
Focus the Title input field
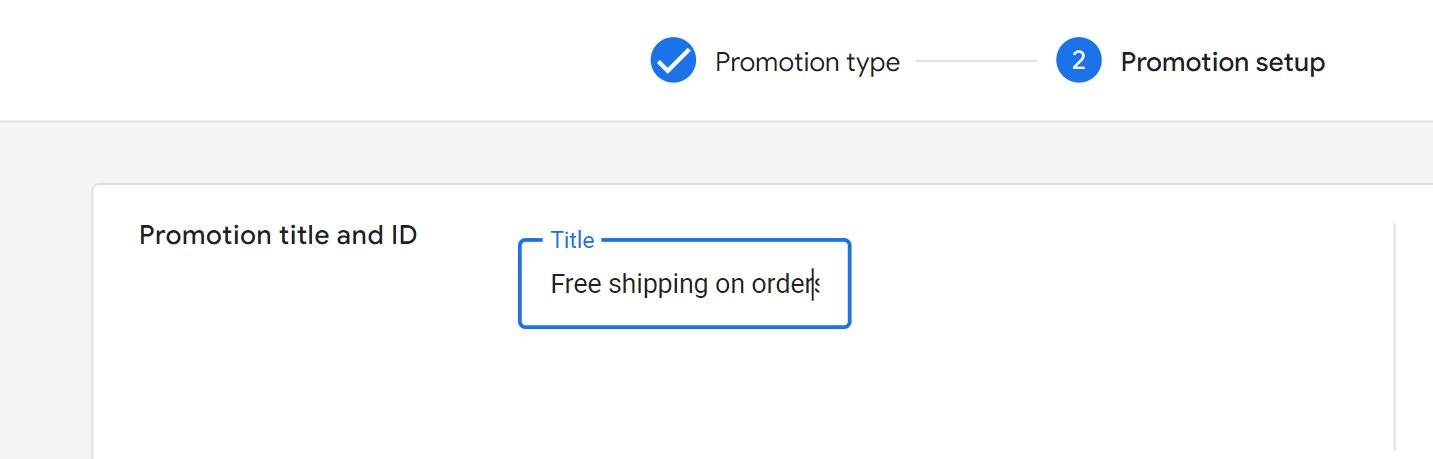pyautogui.click(x=684, y=284)
